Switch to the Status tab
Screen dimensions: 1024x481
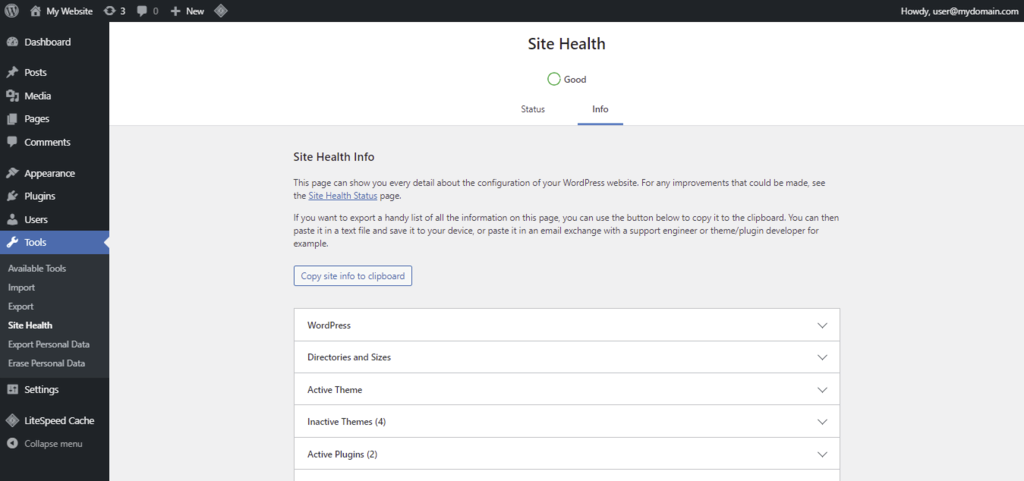[533, 109]
